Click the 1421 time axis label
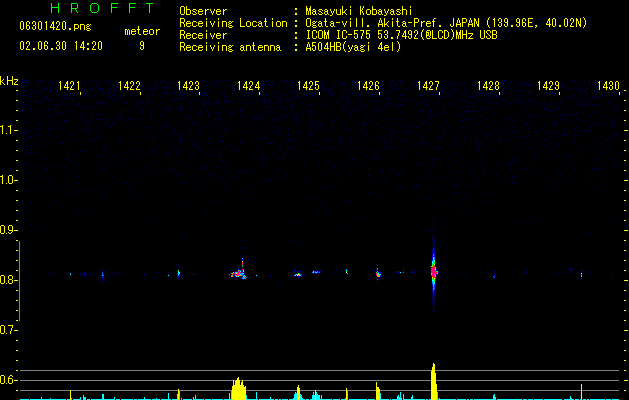Image resolution: width=629 pixels, height=400 pixels. [x=69, y=86]
